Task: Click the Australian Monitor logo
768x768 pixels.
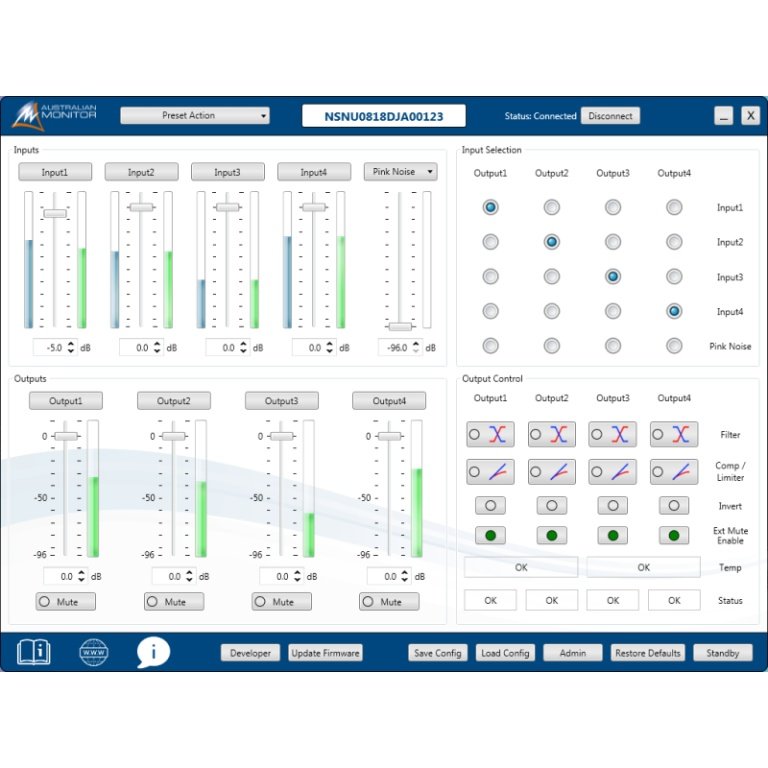Action: coord(54,115)
